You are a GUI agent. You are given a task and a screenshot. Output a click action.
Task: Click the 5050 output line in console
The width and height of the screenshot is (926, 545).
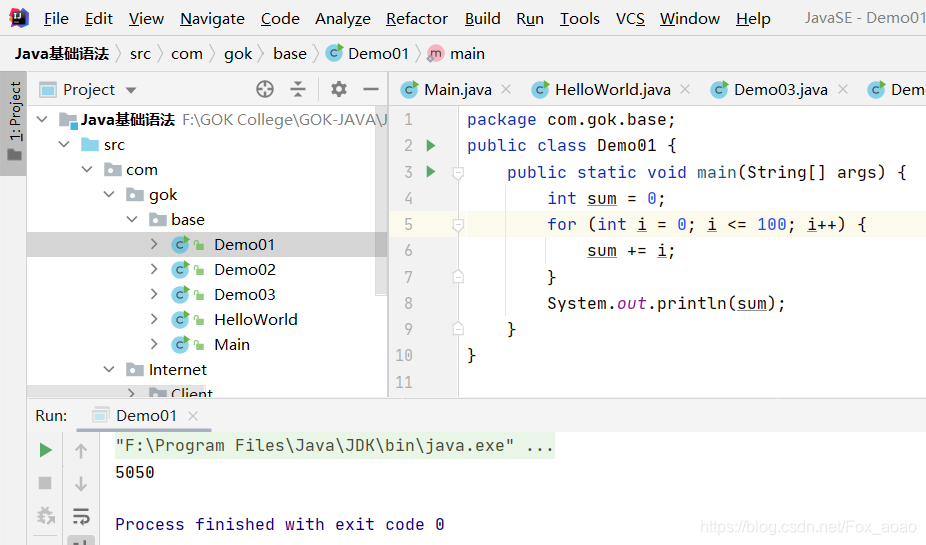pyautogui.click(x=135, y=472)
